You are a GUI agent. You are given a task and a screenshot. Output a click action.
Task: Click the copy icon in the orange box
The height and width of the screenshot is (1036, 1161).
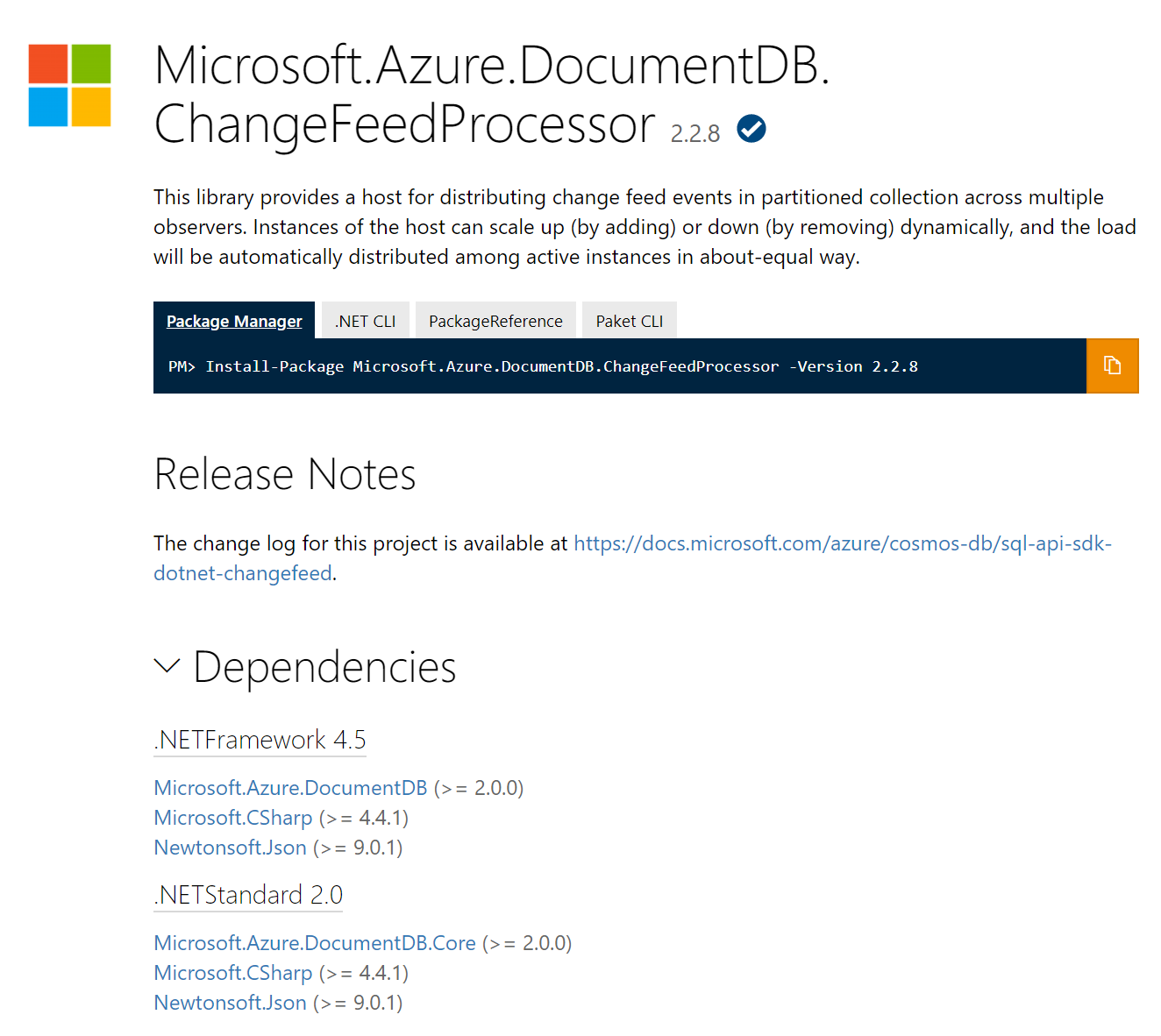tap(1113, 365)
